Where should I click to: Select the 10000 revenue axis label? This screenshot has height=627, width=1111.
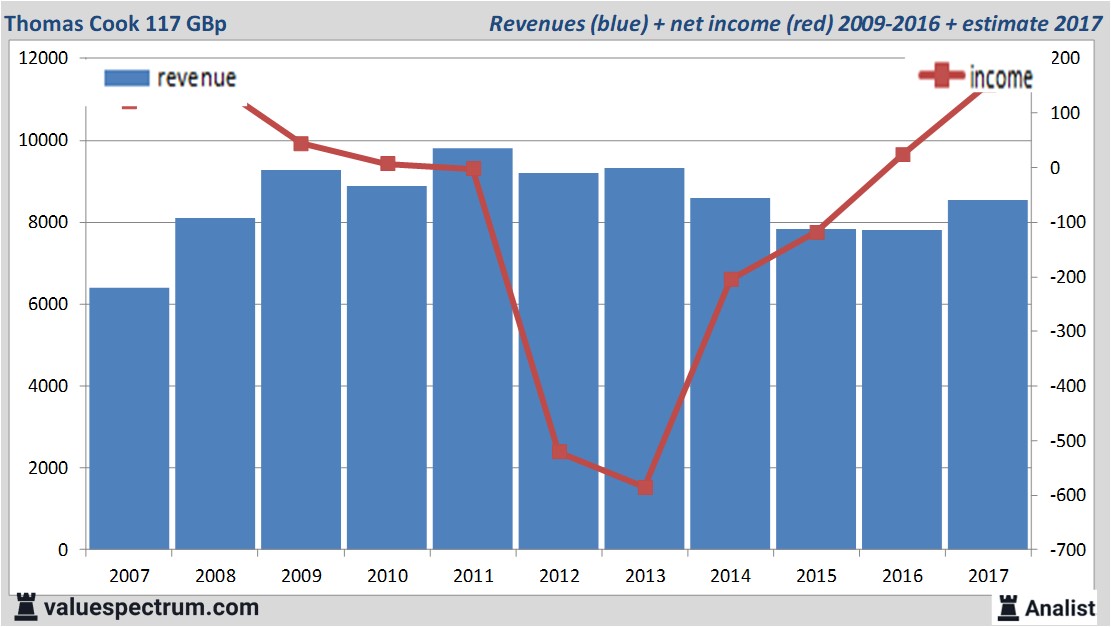point(43,140)
